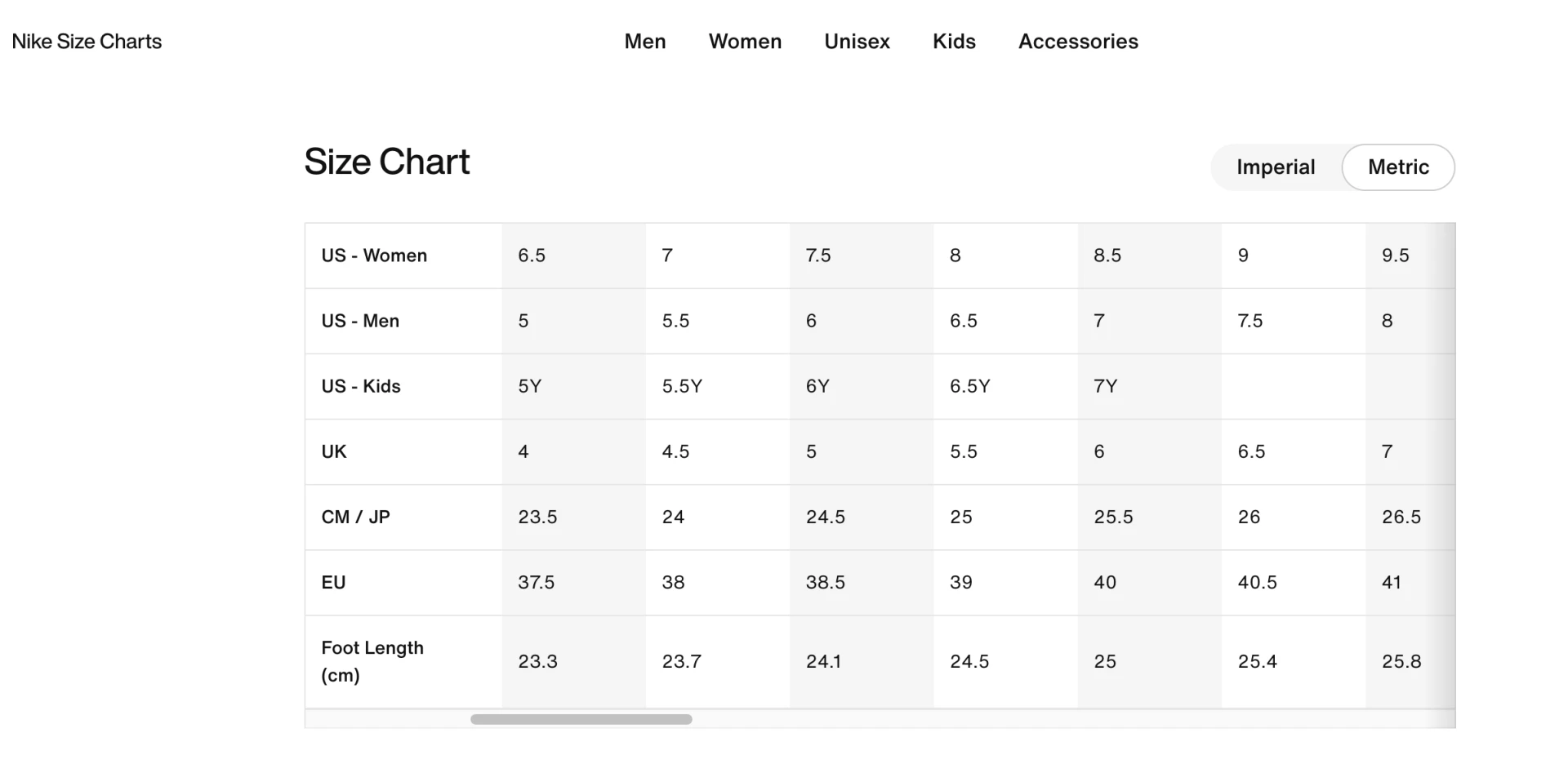Click the Foot Length 23.3 cell
This screenshot has width=1568, height=773.
(573, 661)
